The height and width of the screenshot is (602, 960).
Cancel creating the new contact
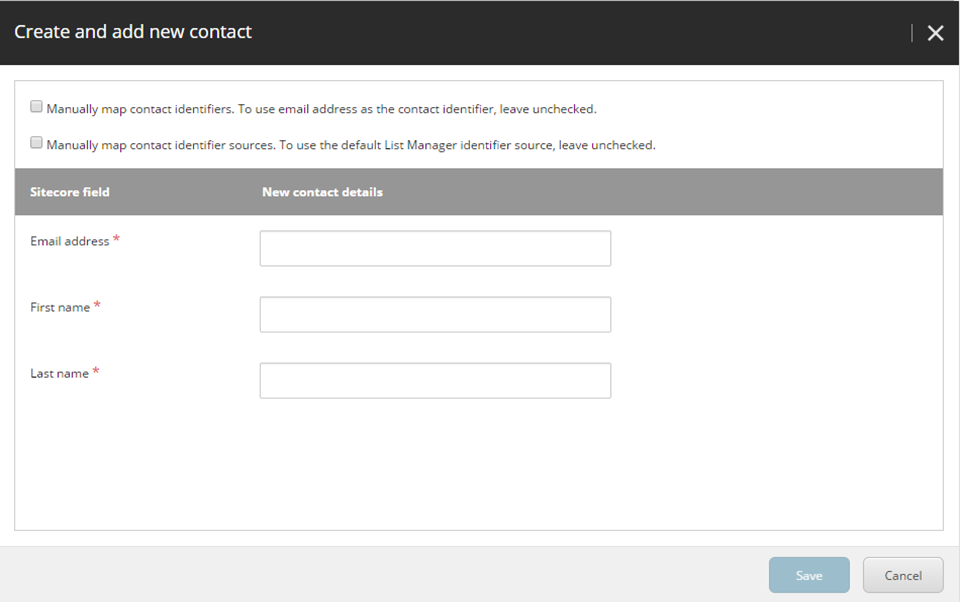pos(902,575)
